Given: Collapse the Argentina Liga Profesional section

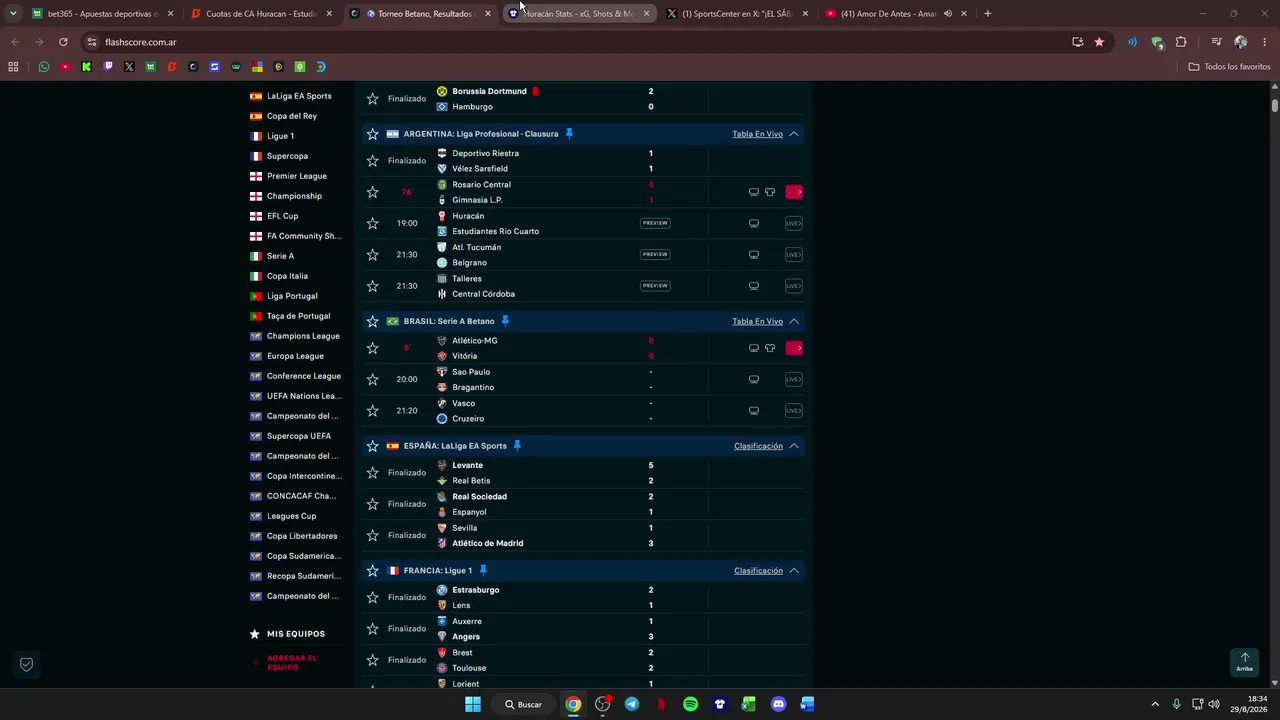Looking at the screenshot, I should click(794, 134).
